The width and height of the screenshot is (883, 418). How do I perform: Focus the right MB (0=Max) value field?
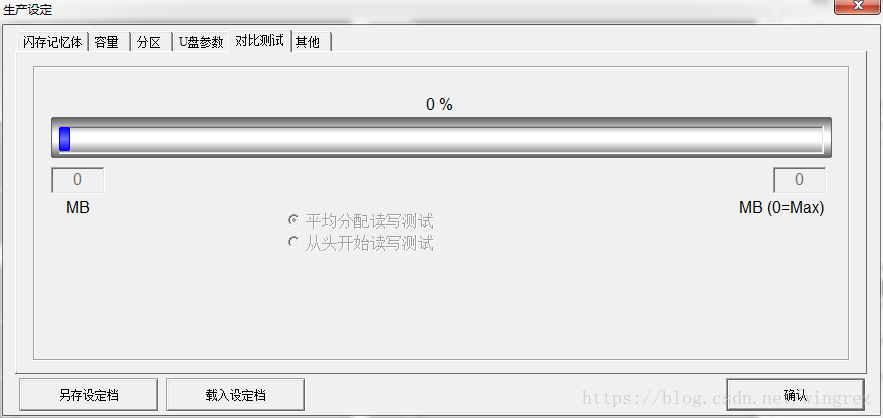coord(799,180)
